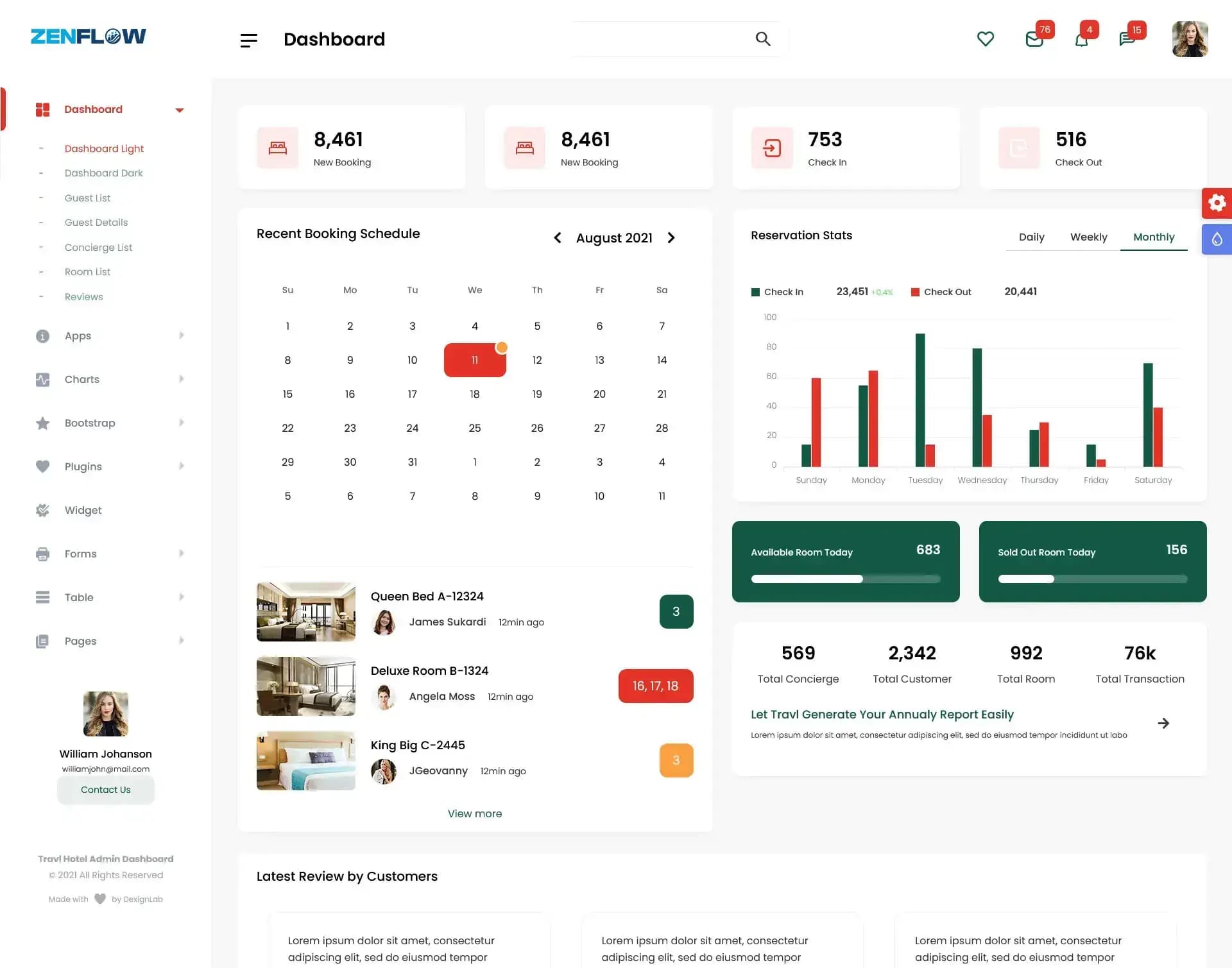Select the Monthly stats tab

click(x=1154, y=237)
